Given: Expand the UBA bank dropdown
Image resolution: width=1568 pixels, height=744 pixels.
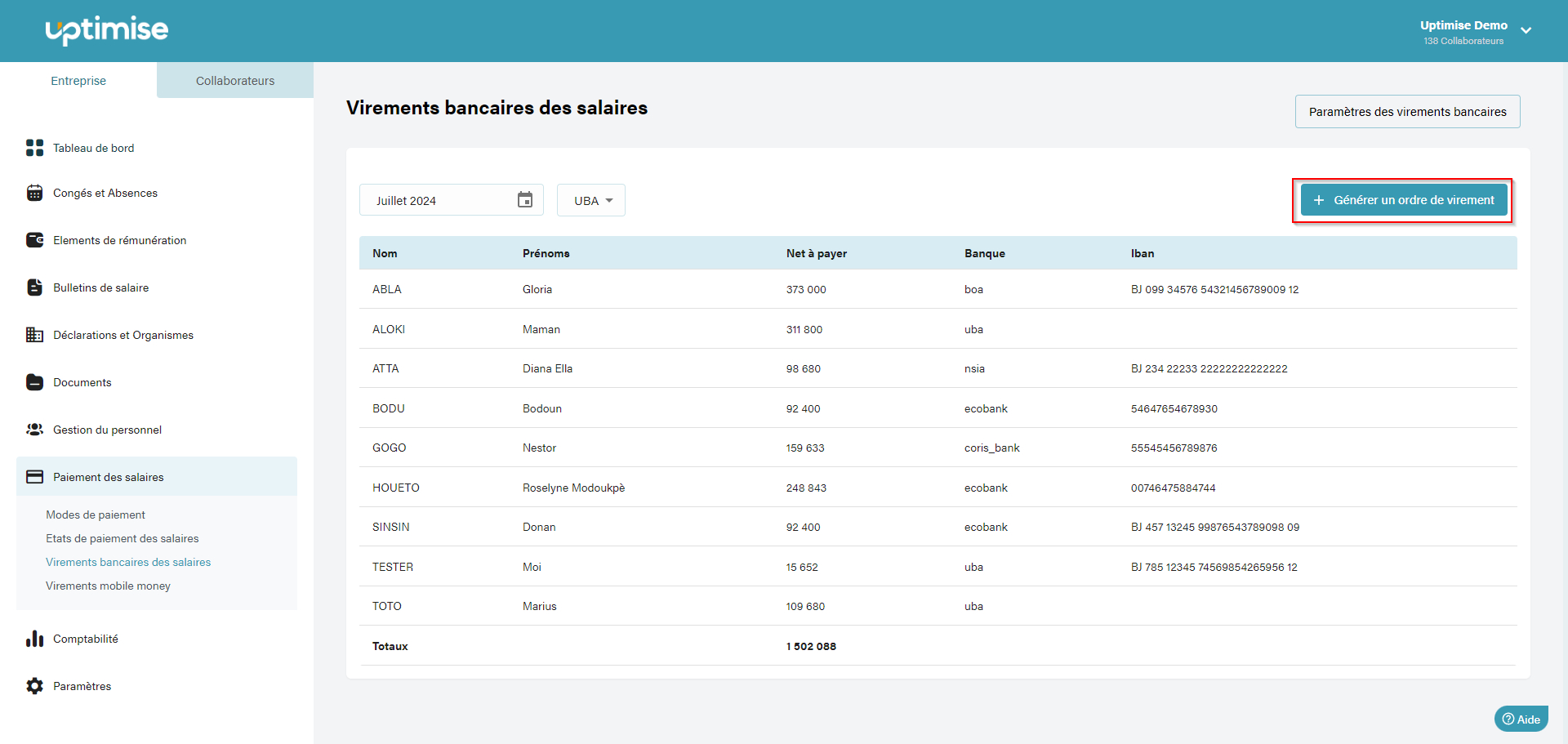Looking at the screenshot, I should (591, 201).
